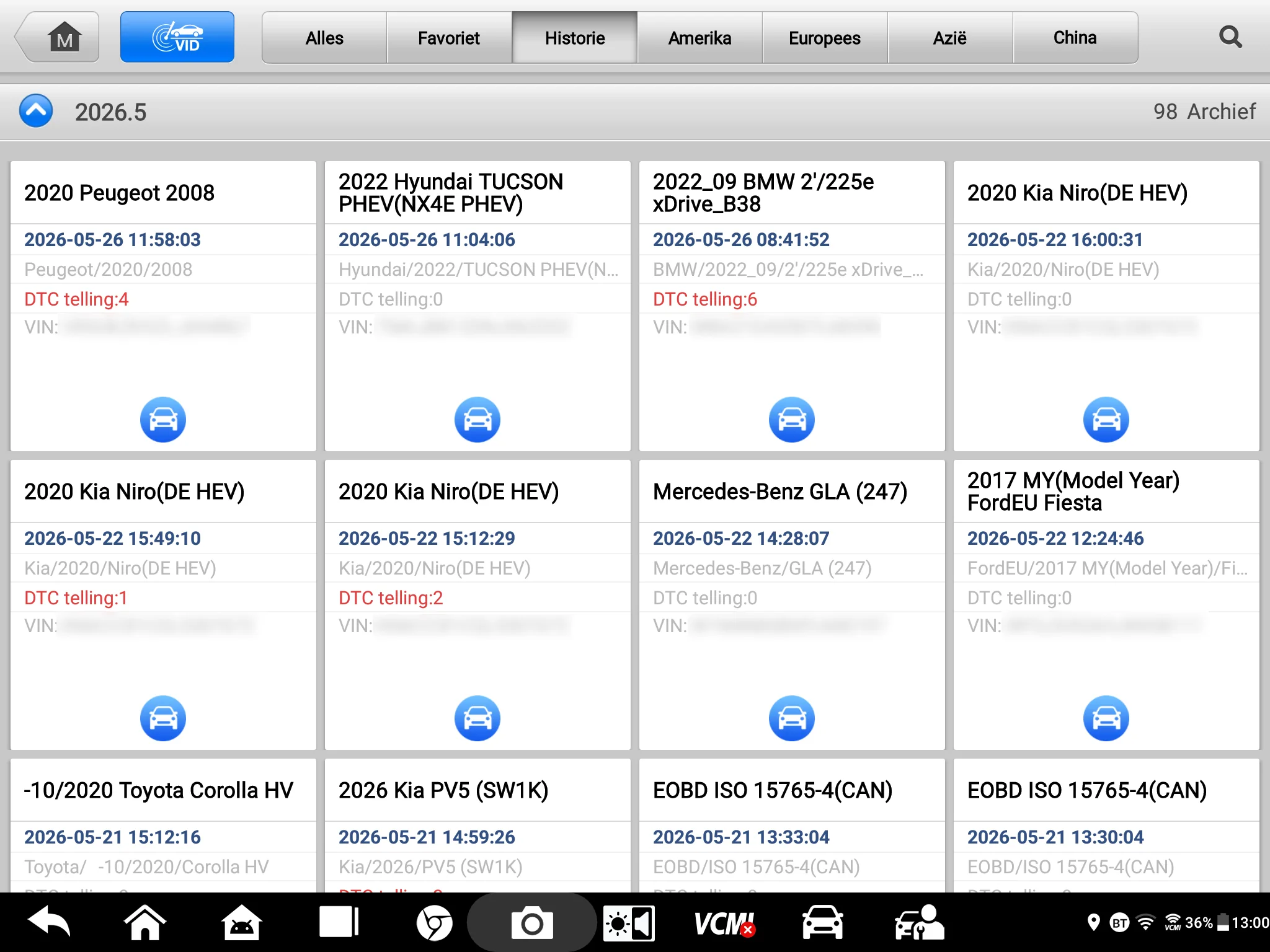Tap car icon on Hyundai TUCSON PHEV card
This screenshot has width=1270, height=952.
point(477,420)
